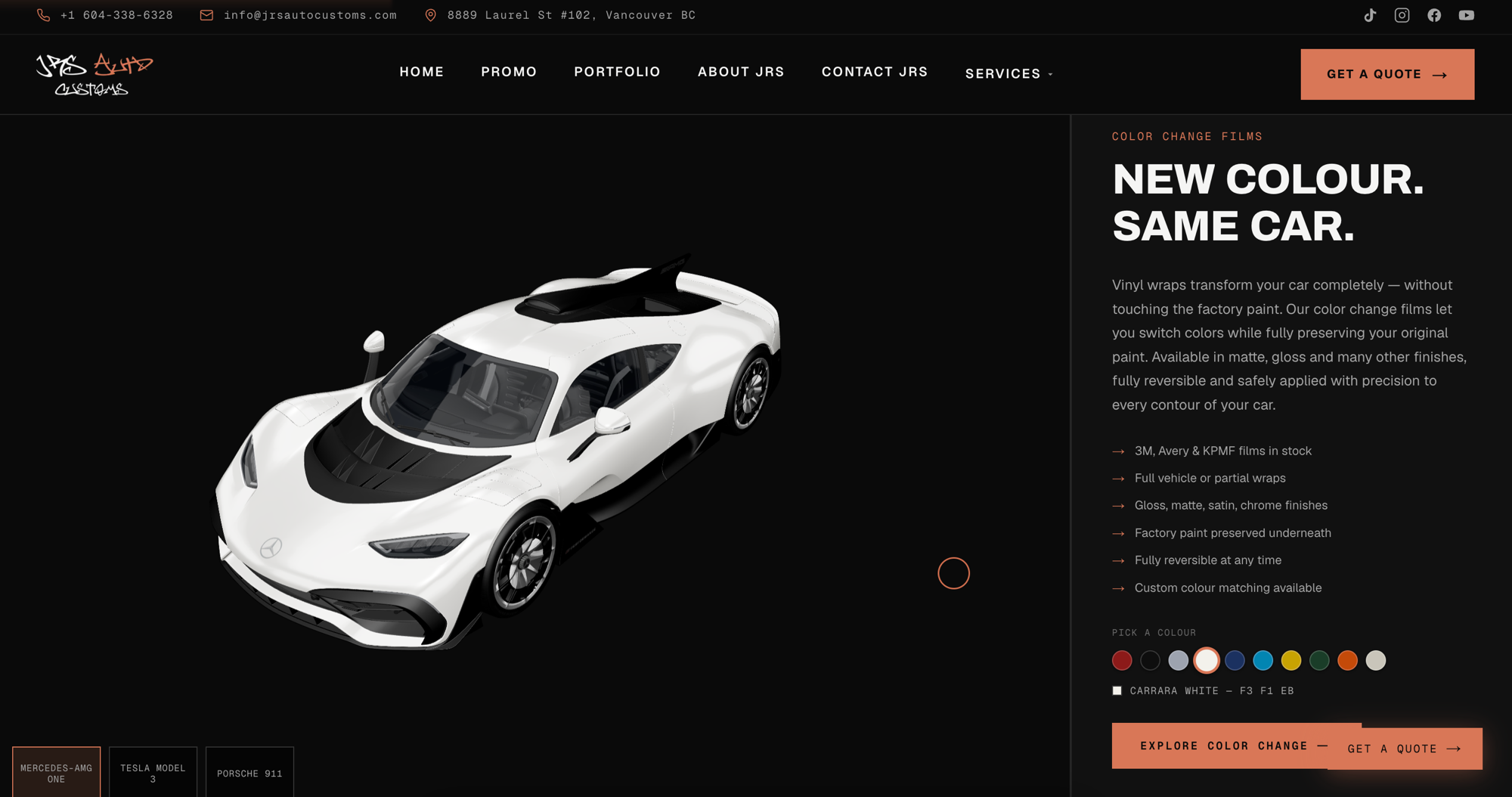Click the vinyl wraps description paragraph
Image resolution: width=1512 pixels, height=797 pixels.
(x=1290, y=345)
